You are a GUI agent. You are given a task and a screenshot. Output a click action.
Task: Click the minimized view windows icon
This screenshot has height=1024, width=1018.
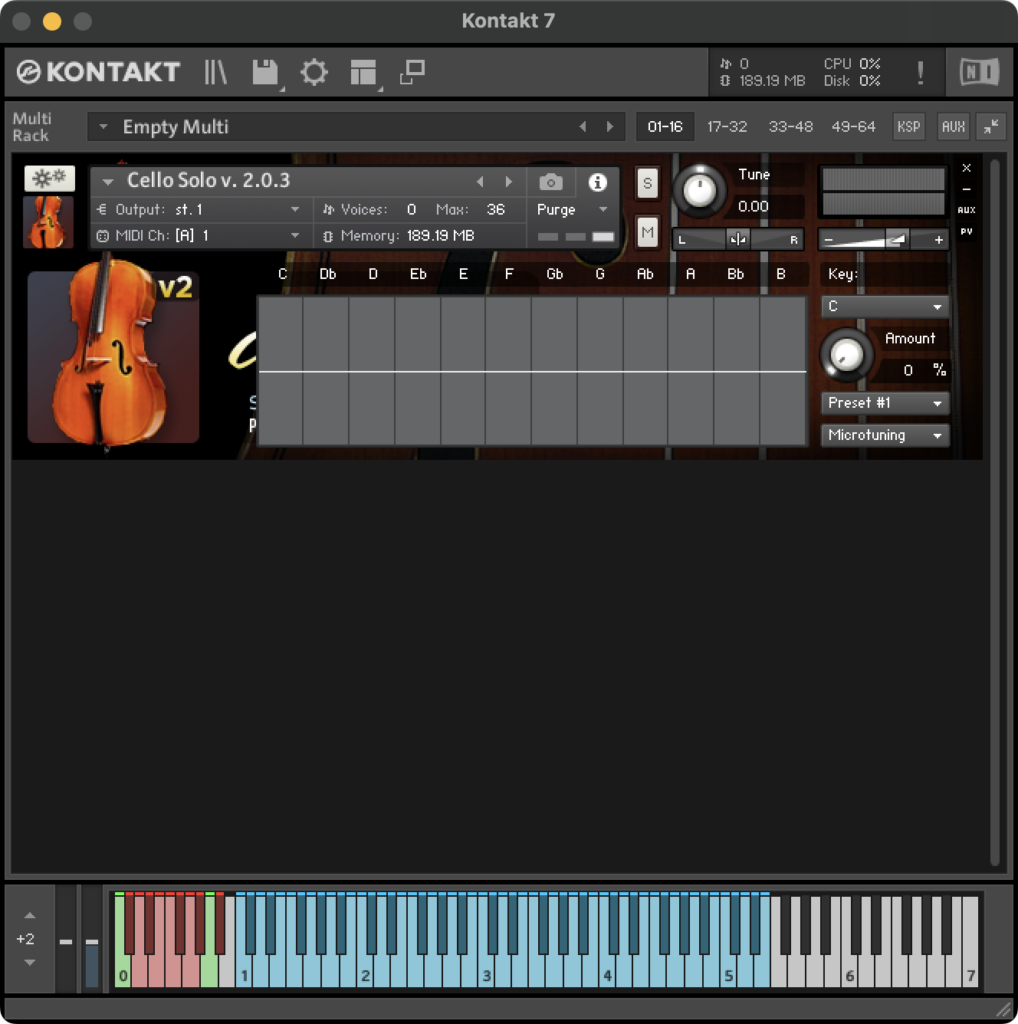[412, 72]
